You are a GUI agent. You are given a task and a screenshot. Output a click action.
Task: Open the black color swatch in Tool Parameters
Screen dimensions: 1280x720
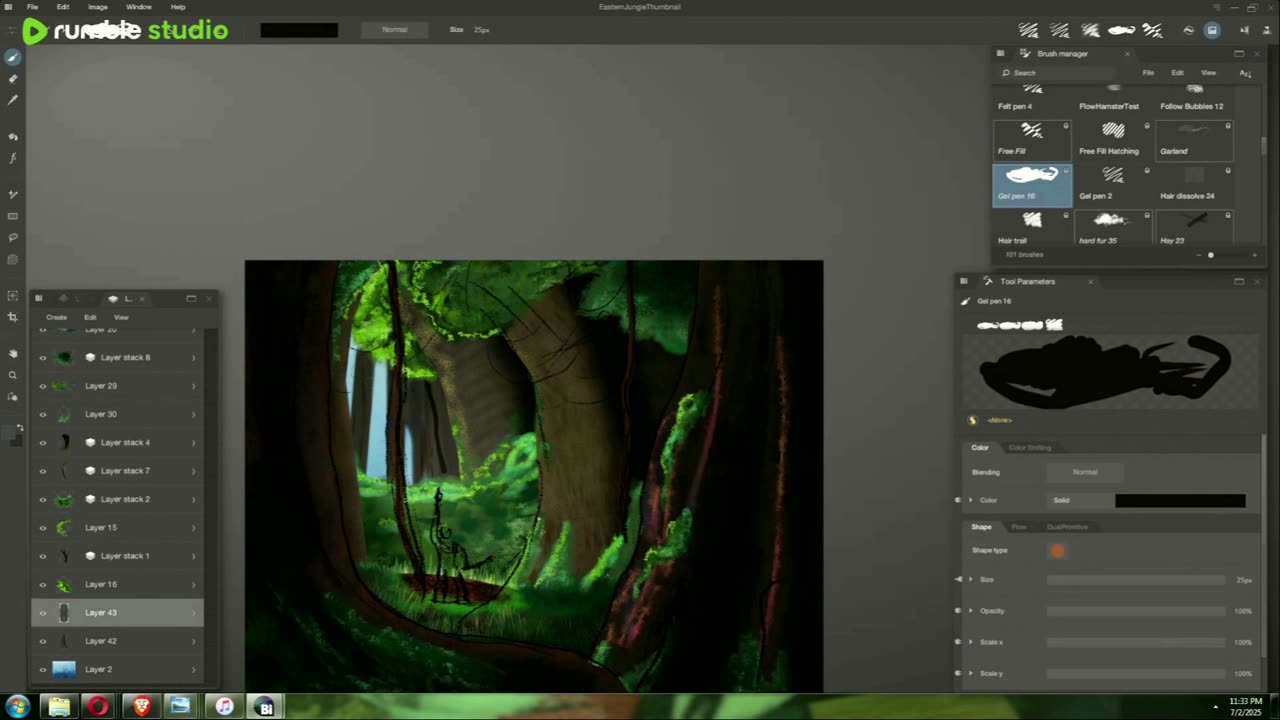coord(1180,500)
